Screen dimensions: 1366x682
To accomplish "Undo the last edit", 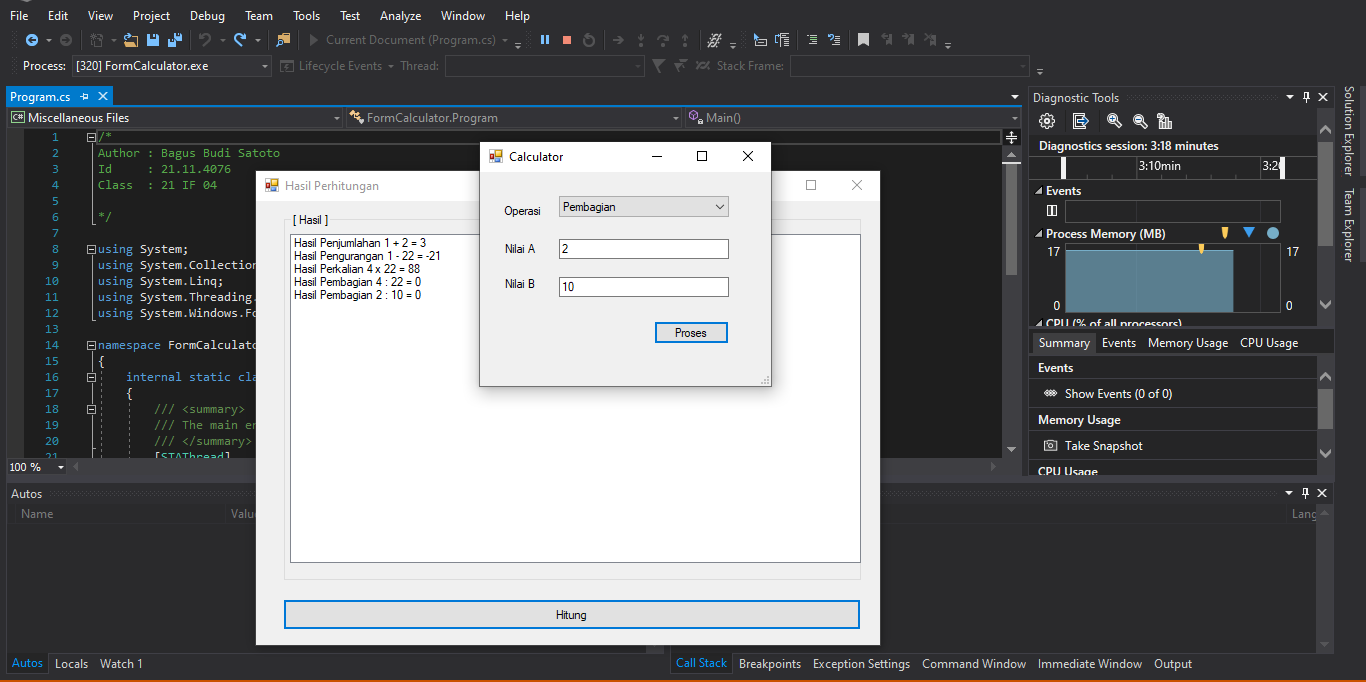I will pos(203,40).
